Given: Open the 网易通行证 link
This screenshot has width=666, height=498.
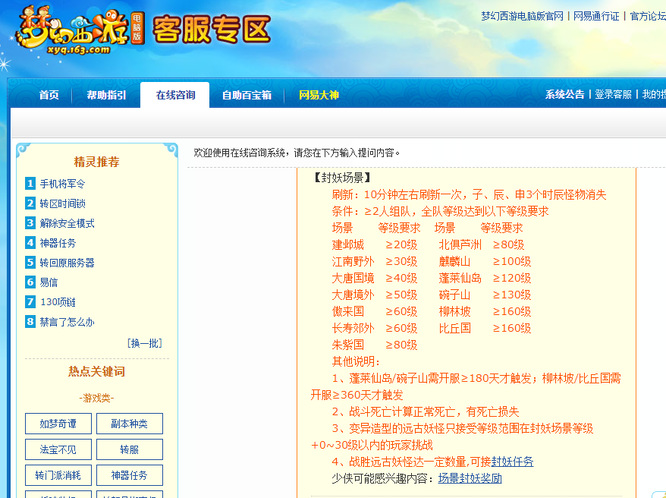Looking at the screenshot, I should point(596,17).
